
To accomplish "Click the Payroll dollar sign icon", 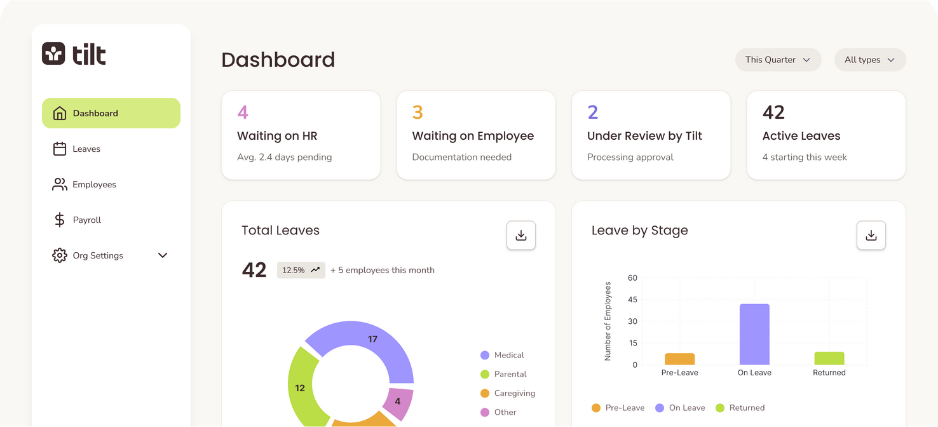I will point(59,220).
